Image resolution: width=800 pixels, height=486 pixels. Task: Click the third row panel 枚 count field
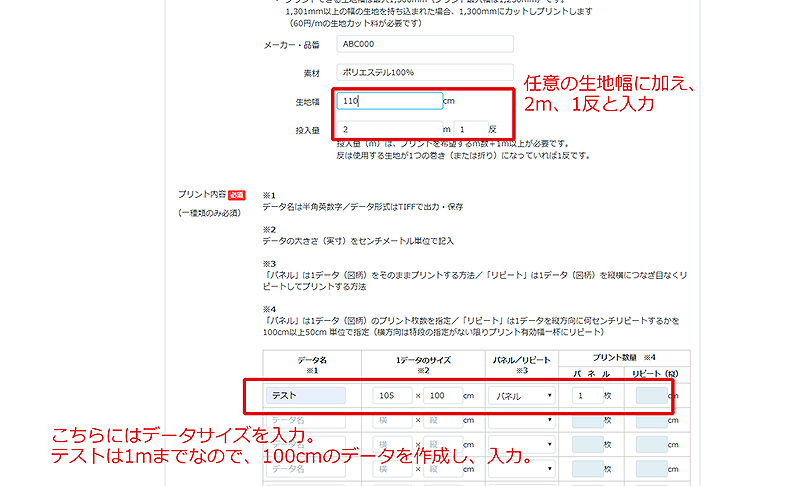pyautogui.click(x=586, y=445)
